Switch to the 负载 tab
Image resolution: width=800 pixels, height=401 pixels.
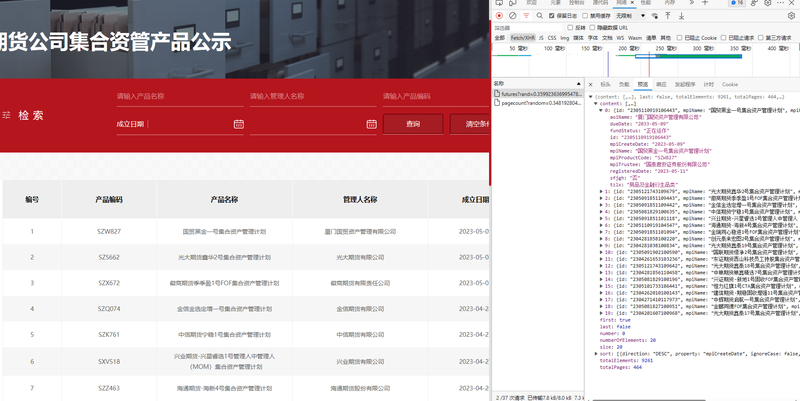624,85
